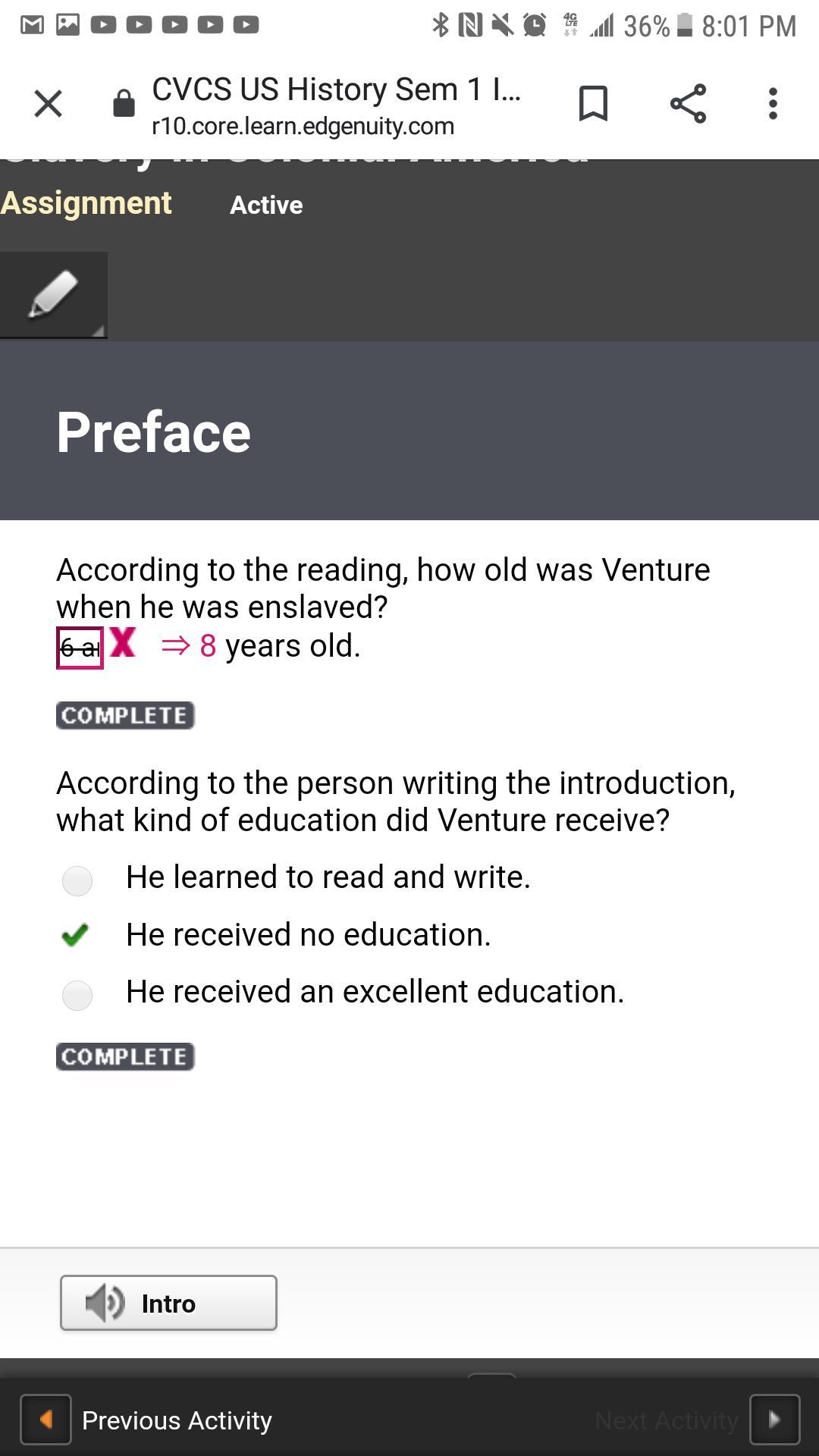Select "He learned to read and write"

tap(77, 880)
